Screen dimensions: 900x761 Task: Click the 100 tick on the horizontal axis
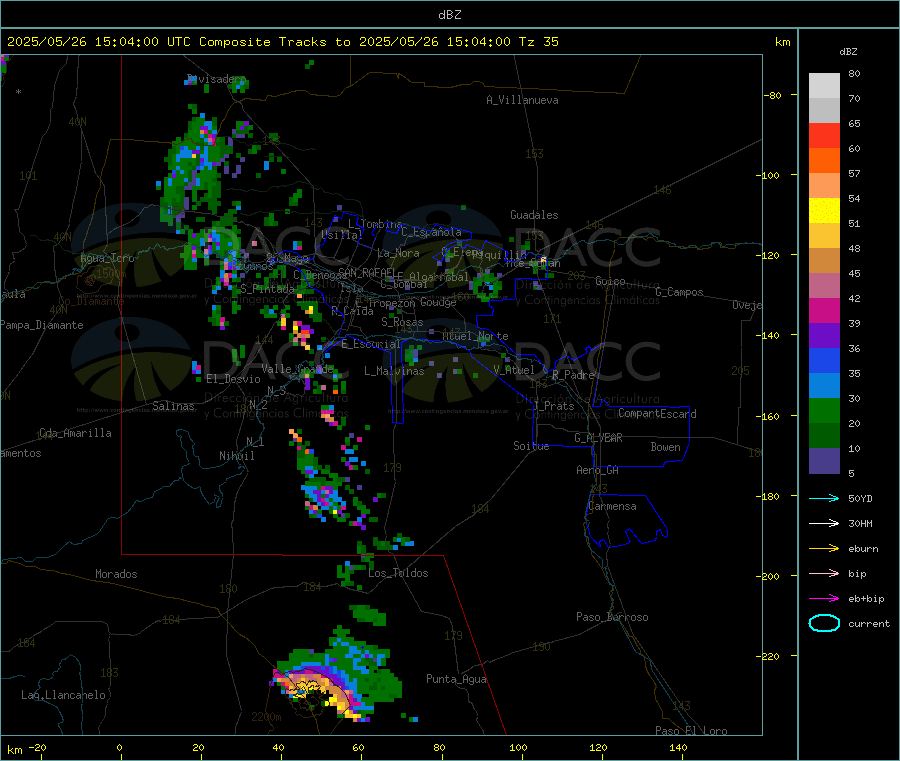click(518, 747)
